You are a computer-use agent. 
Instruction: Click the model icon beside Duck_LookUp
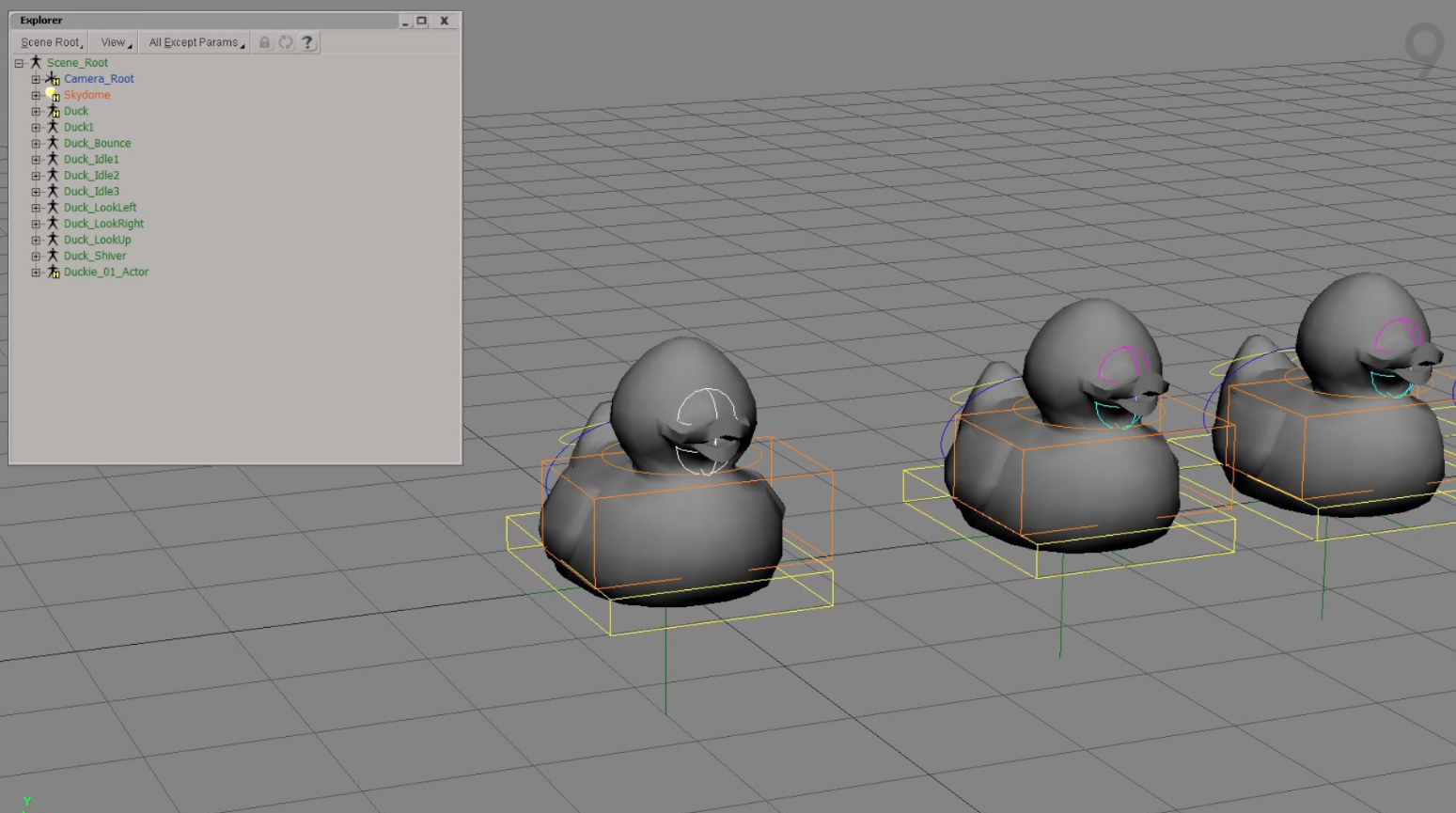[x=53, y=240]
